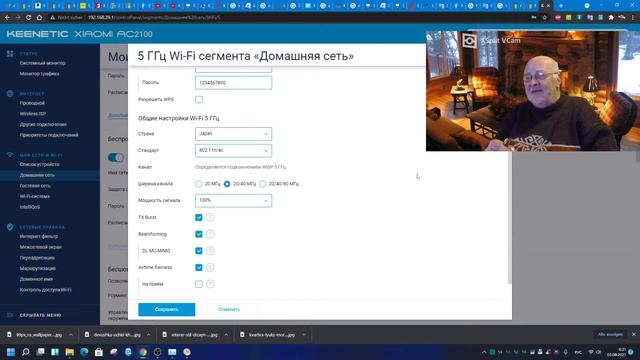This screenshot has width=640, height=360.
Task: Open help for Beamforming option
Action: (210, 234)
